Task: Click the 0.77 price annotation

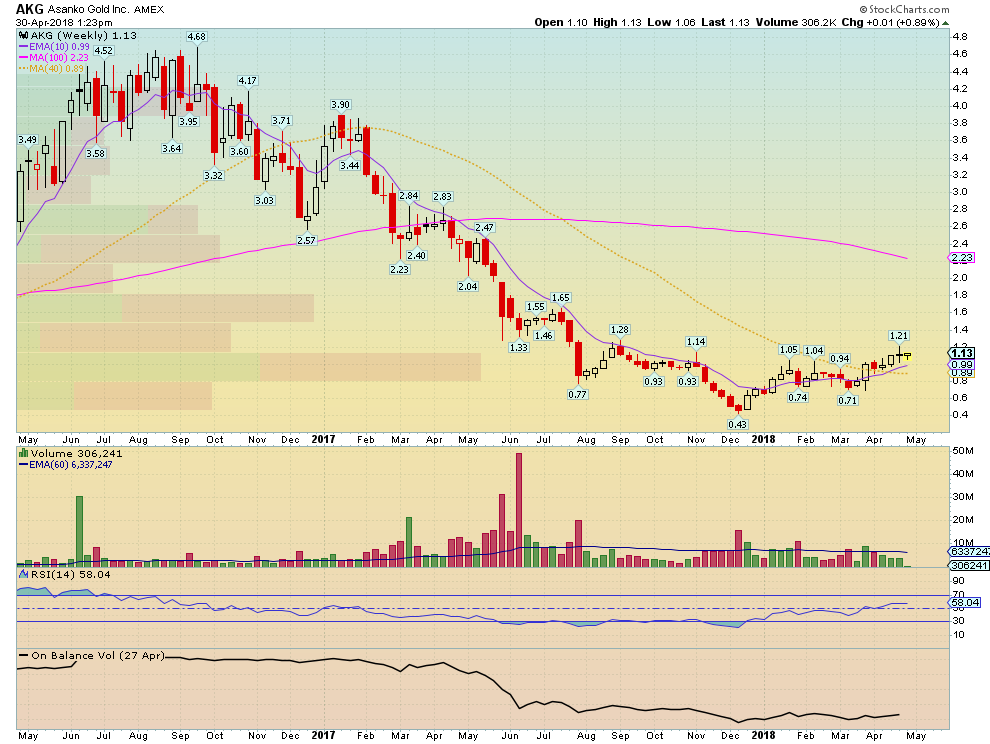Action: point(577,394)
